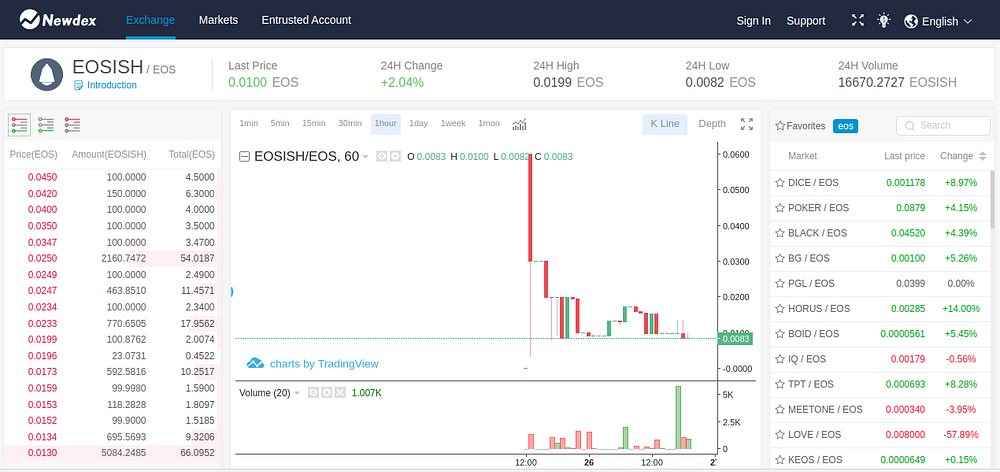Select the 1hour chart interval

tap(386, 124)
